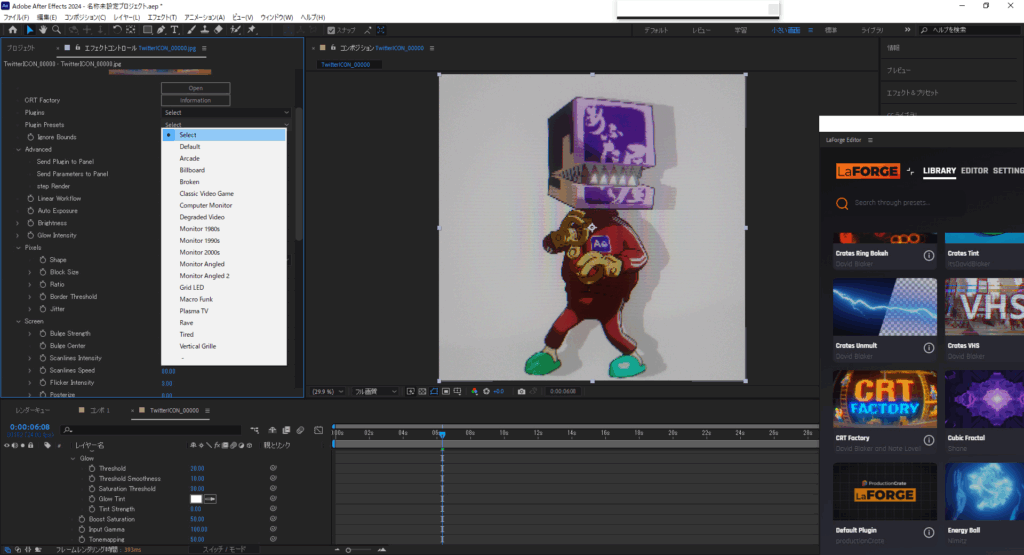The image size is (1024, 555).
Task: Toggle stopwatch for Ignore Bounds
Action: [31, 137]
